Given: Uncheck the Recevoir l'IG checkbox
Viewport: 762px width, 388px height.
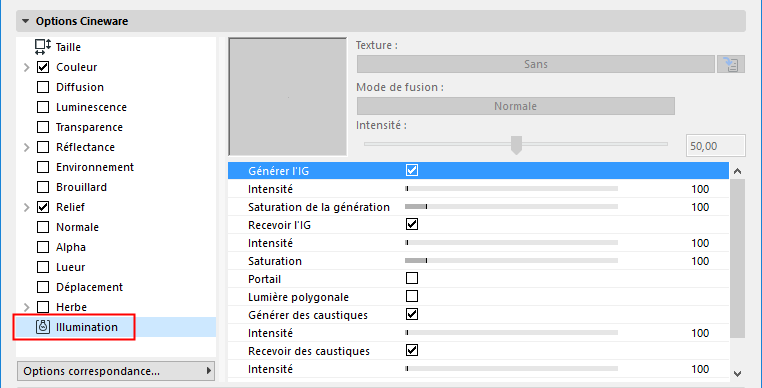Looking at the screenshot, I should point(412,224).
